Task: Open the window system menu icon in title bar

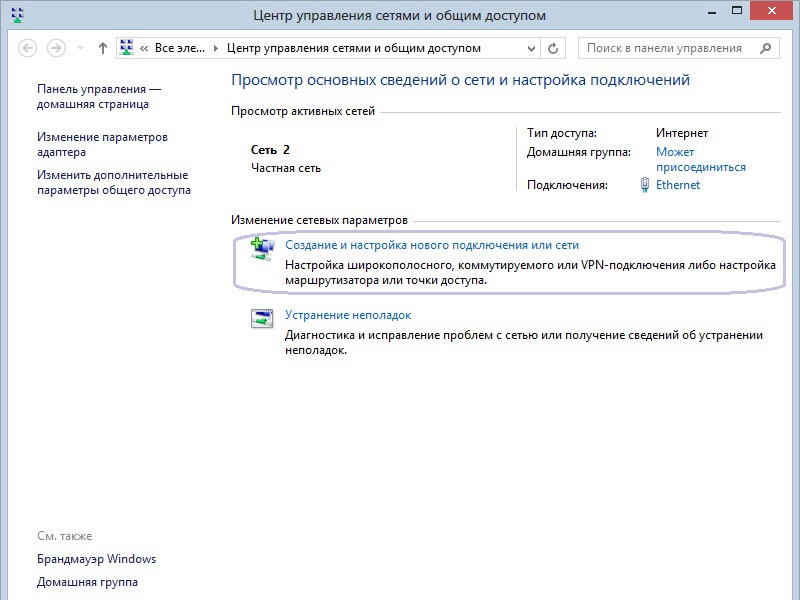Action: [18, 14]
